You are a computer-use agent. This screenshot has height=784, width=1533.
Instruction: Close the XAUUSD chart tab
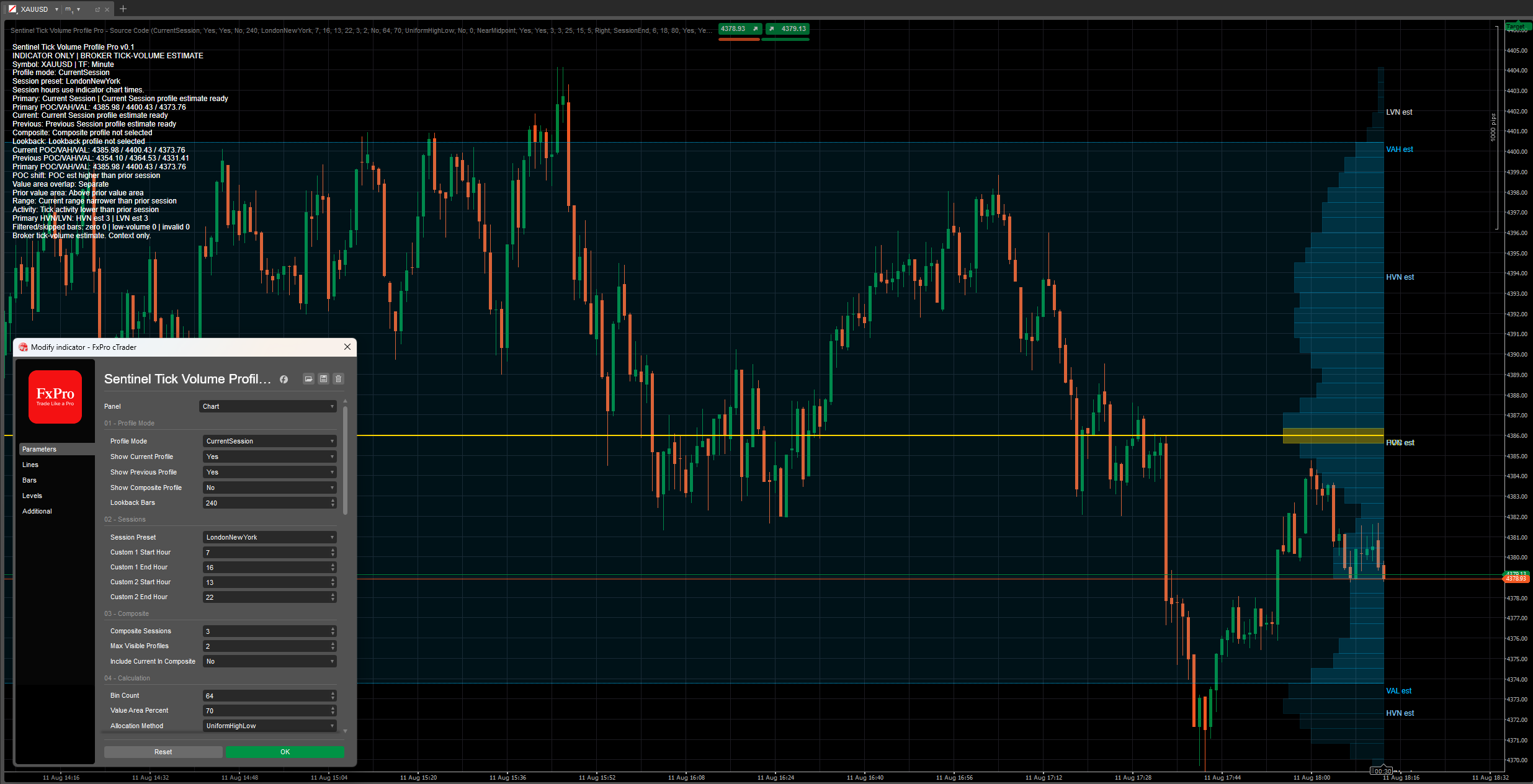107,9
